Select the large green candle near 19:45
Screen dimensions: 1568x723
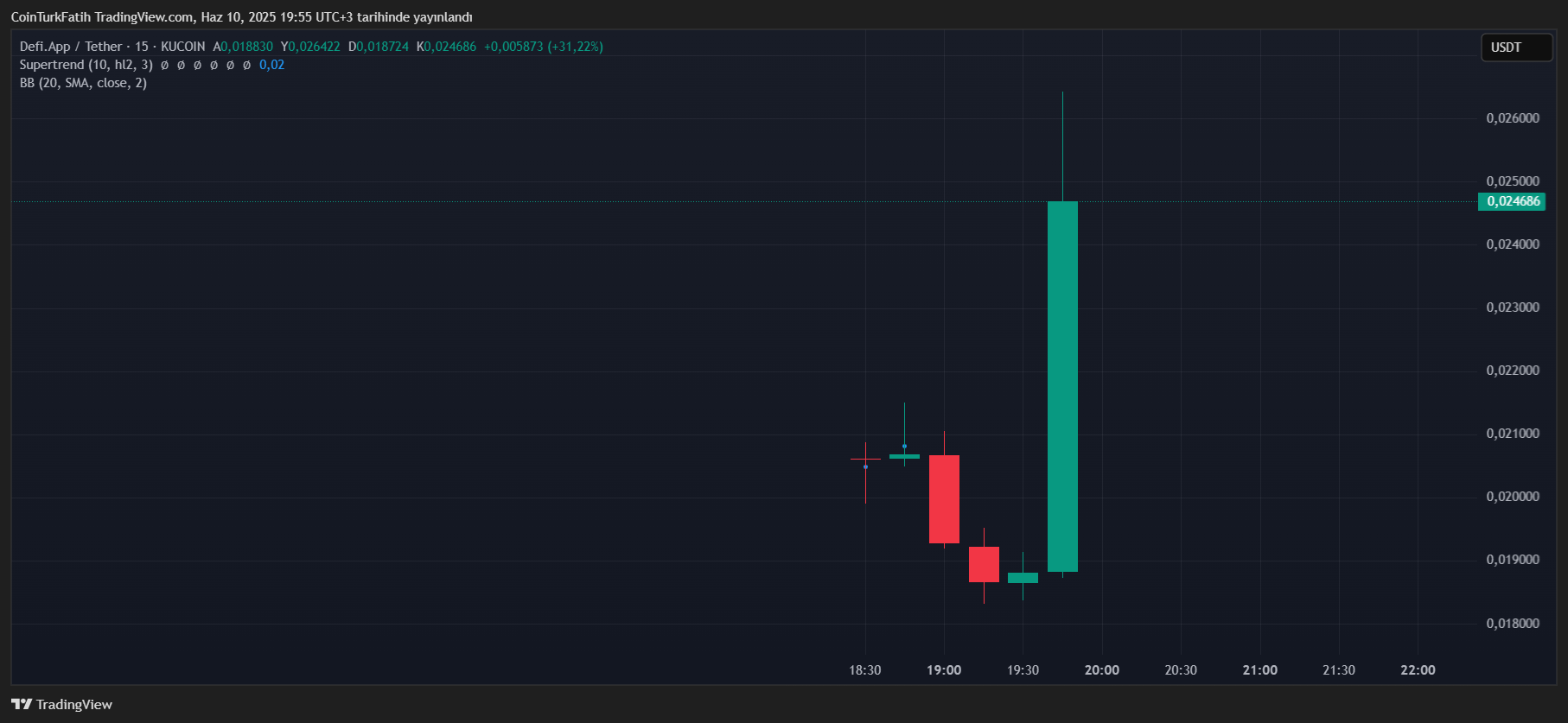click(1062, 386)
